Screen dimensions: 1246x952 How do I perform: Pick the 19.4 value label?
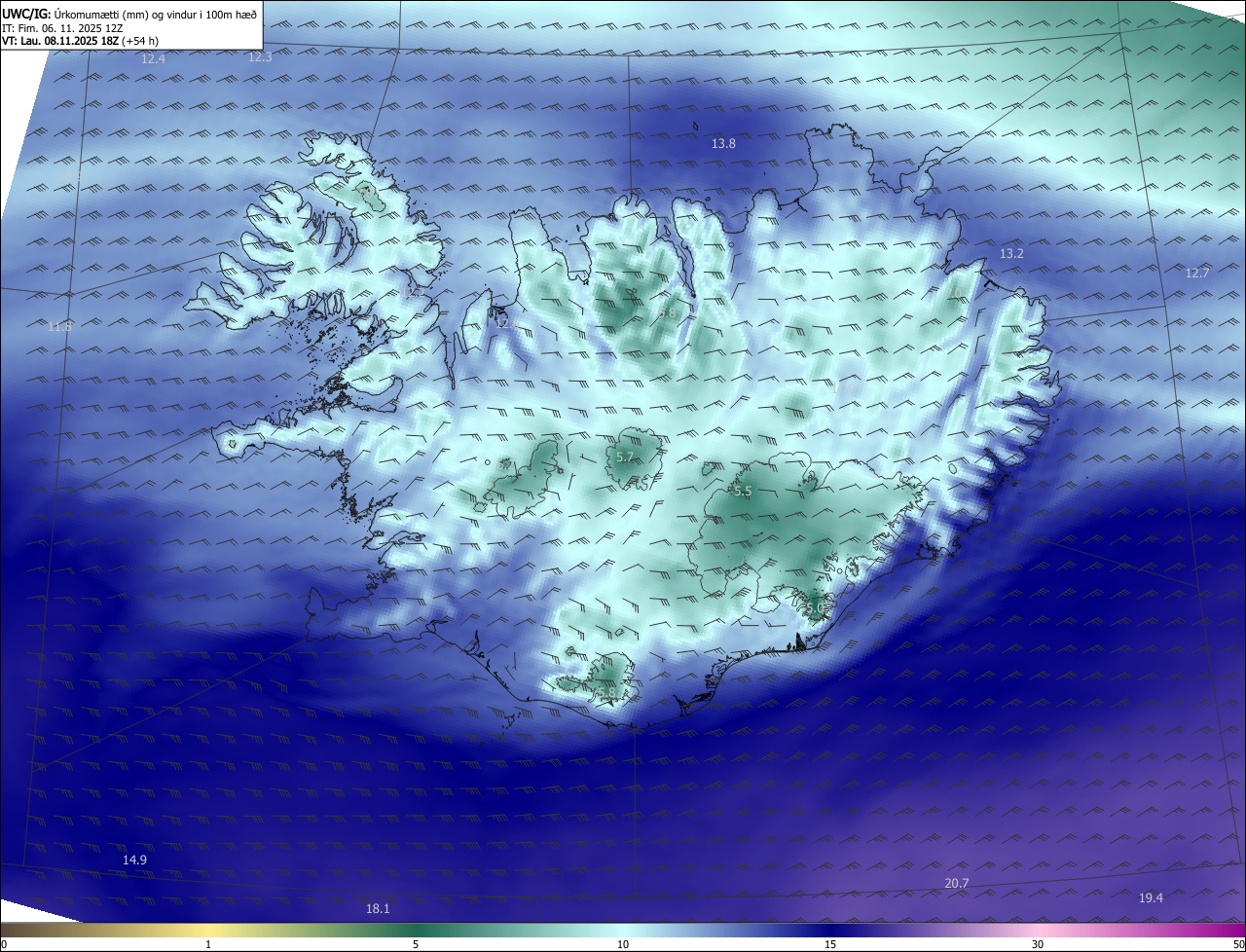tap(1151, 897)
